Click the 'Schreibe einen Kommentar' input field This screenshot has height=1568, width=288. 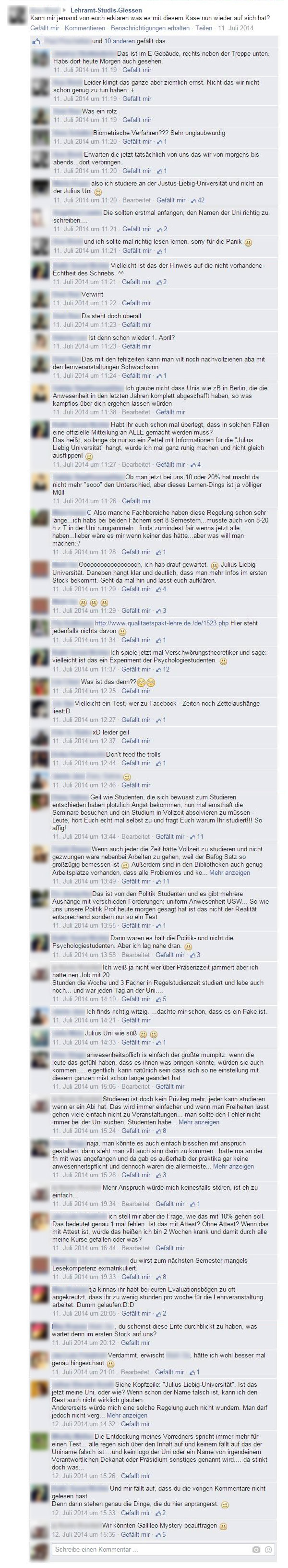(149, 1550)
